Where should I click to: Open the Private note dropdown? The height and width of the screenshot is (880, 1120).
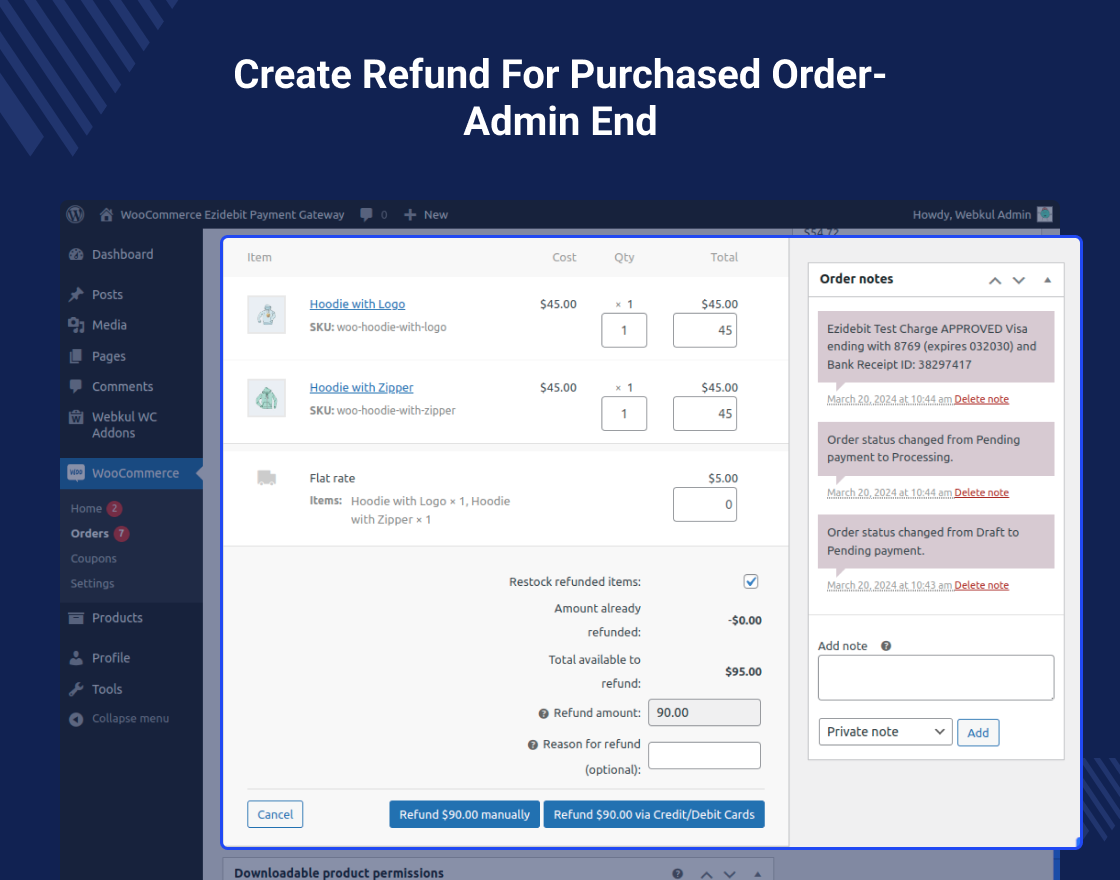tap(885, 731)
